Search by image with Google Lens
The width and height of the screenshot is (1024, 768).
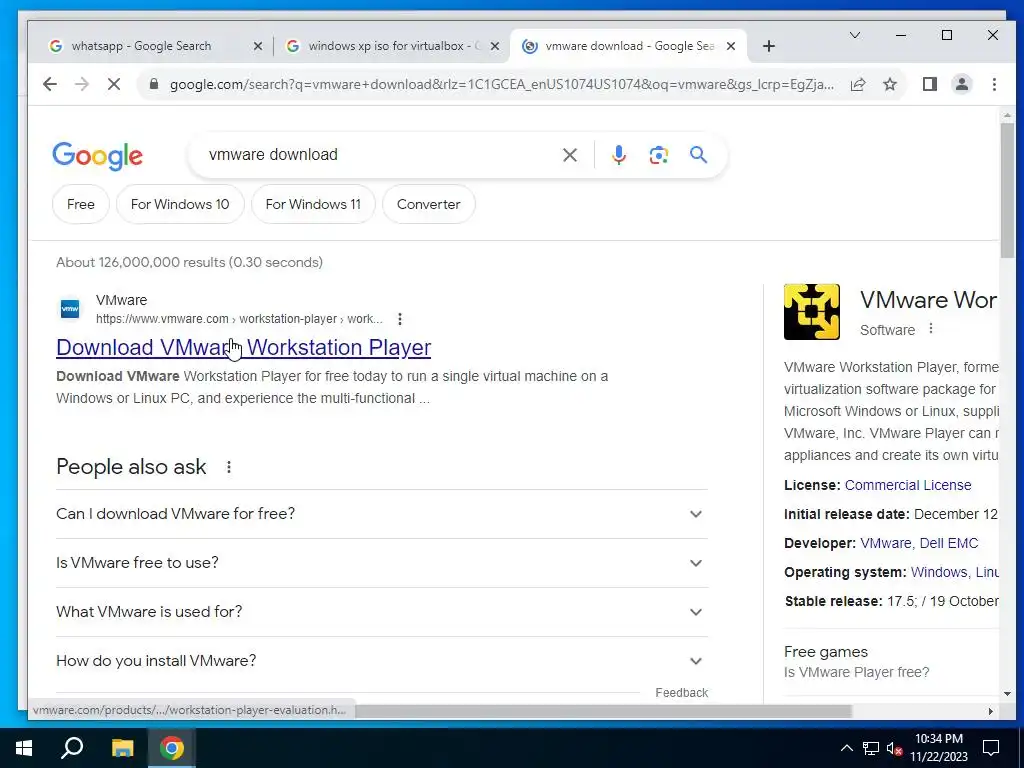pyautogui.click(x=658, y=155)
